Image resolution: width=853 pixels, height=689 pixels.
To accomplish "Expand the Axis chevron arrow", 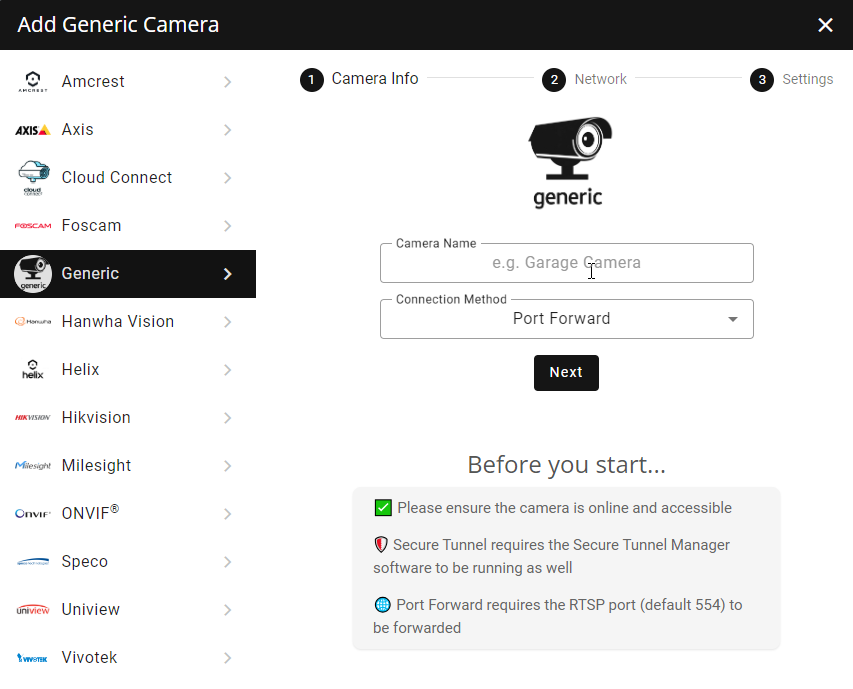I will click(228, 130).
